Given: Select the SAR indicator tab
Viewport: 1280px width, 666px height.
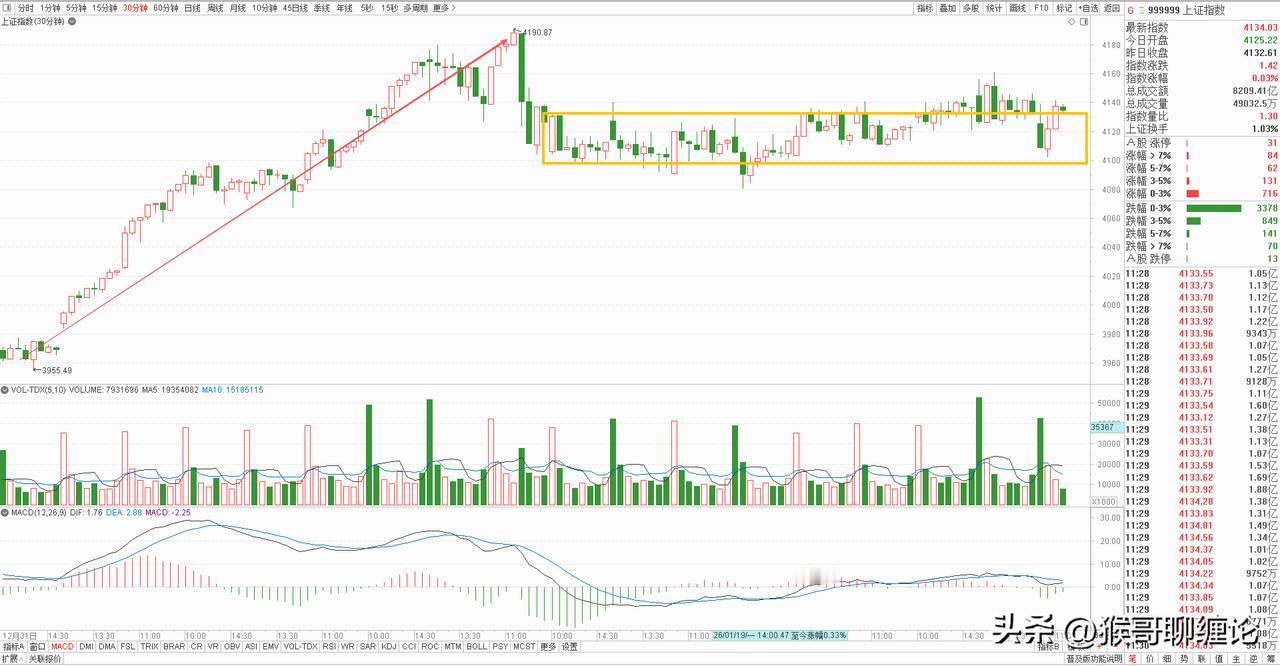Looking at the screenshot, I should pos(368,646).
